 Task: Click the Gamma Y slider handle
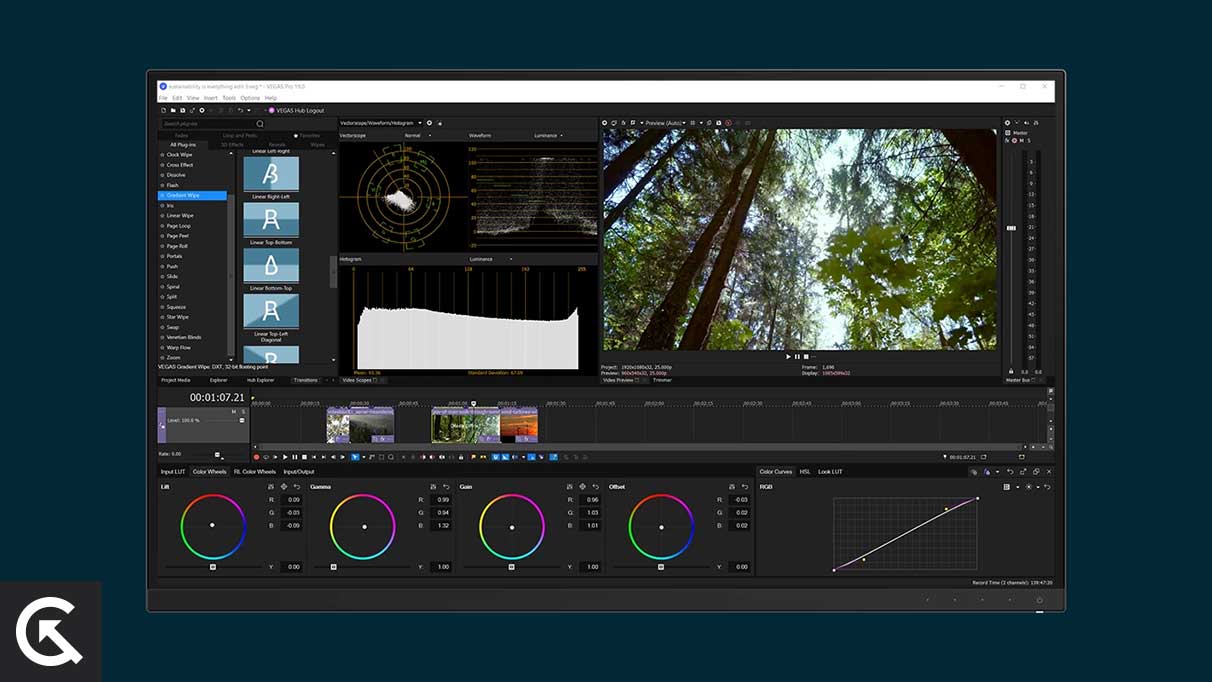coord(334,567)
